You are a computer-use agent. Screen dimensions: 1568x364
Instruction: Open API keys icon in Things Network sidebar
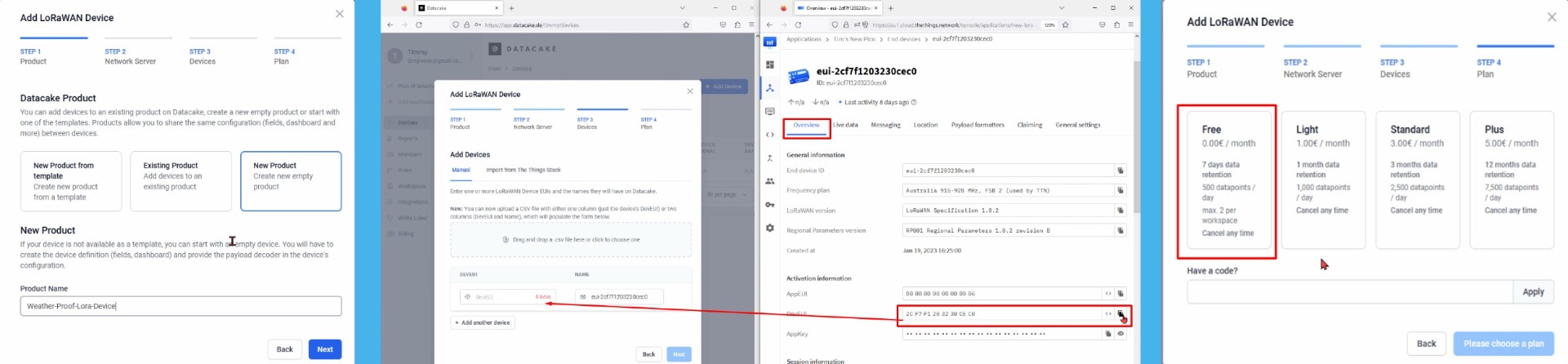(x=769, y=205)
